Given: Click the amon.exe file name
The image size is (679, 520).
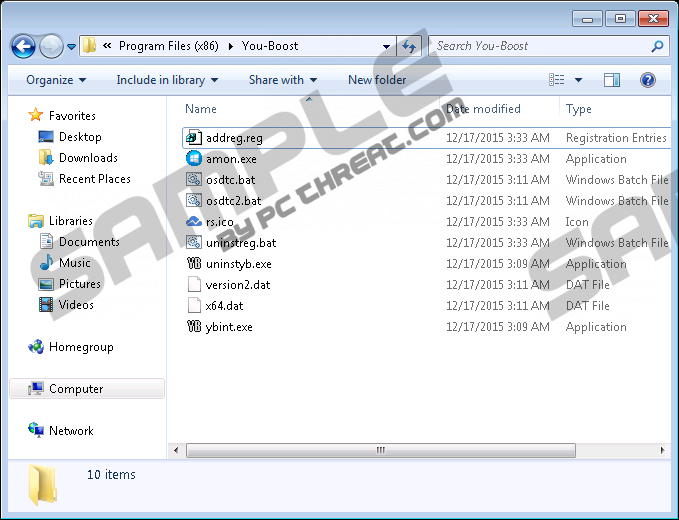Looking at the screenshot, I should 231,159.
